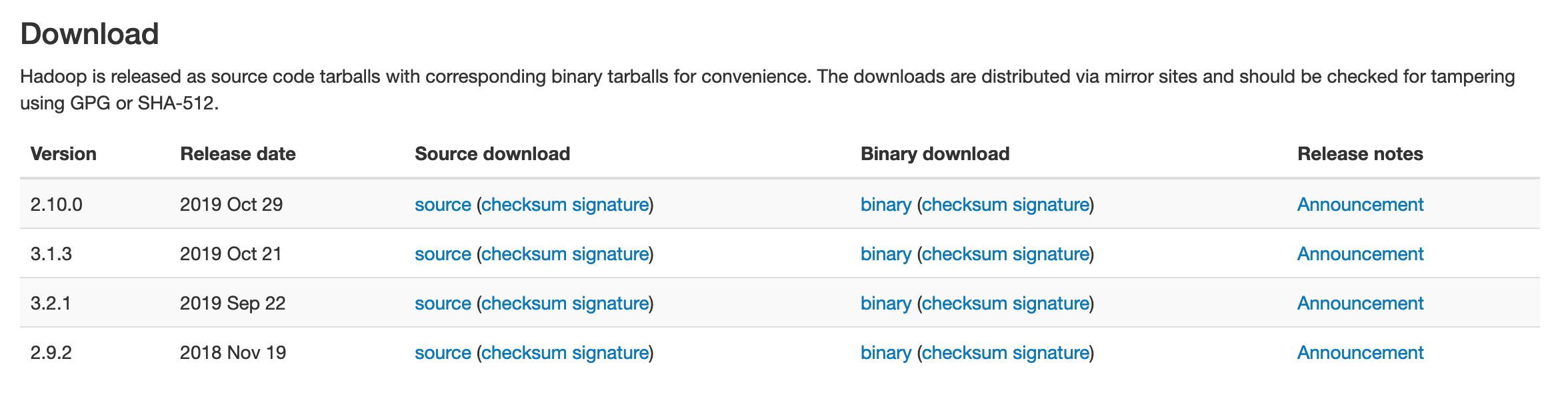1568x395 pixels.
Task: View the 2.10.0 release Announcement
Action: (x=1360, y=204)
